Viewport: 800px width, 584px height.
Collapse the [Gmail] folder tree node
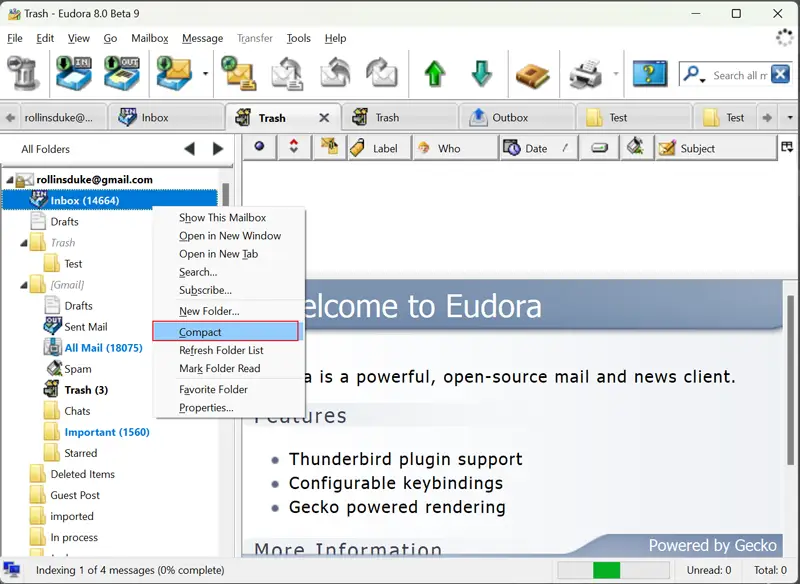[23, 285]
